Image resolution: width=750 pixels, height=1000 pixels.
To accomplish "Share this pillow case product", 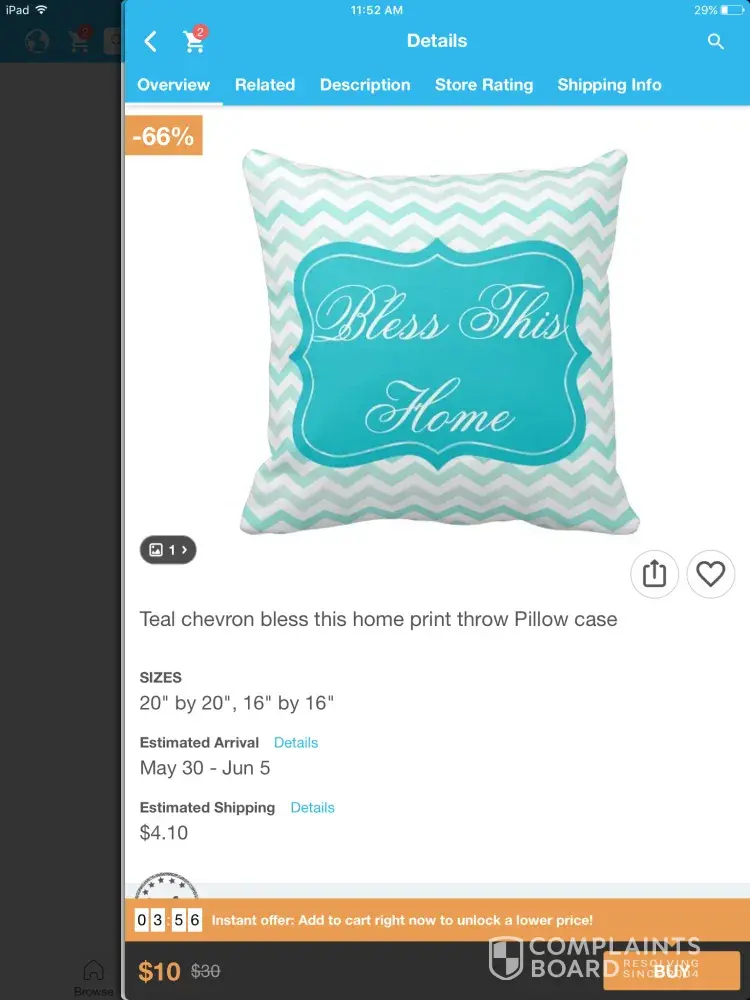I will pyautogui.click(x=654, y=574).
